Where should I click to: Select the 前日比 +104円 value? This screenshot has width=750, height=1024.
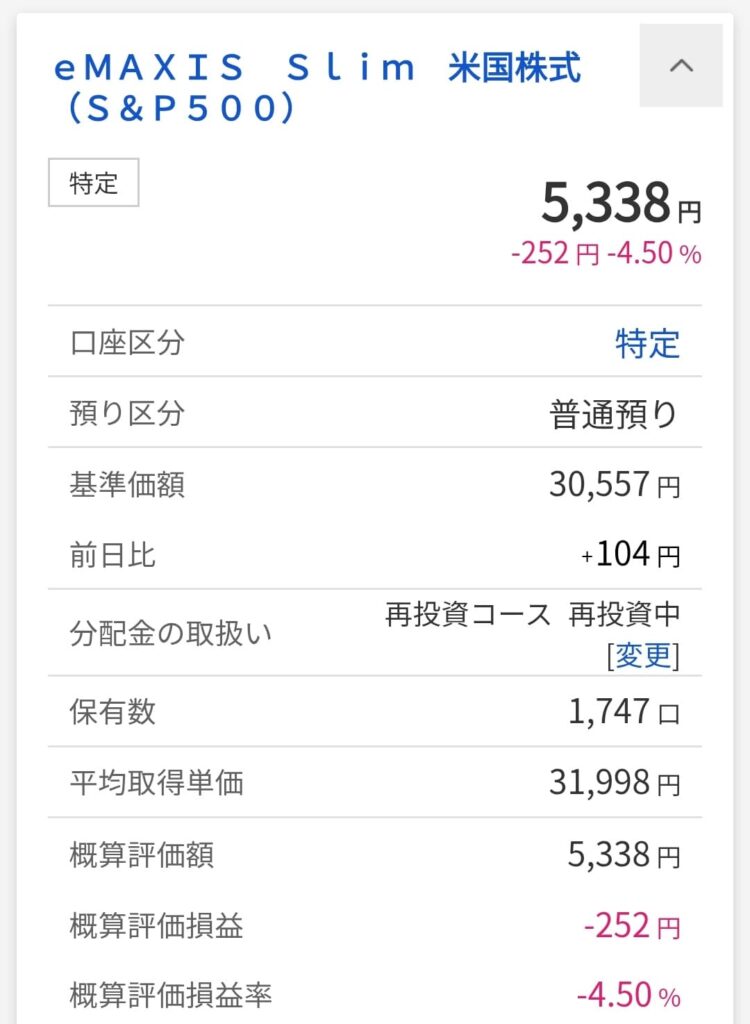coord(630,555)
